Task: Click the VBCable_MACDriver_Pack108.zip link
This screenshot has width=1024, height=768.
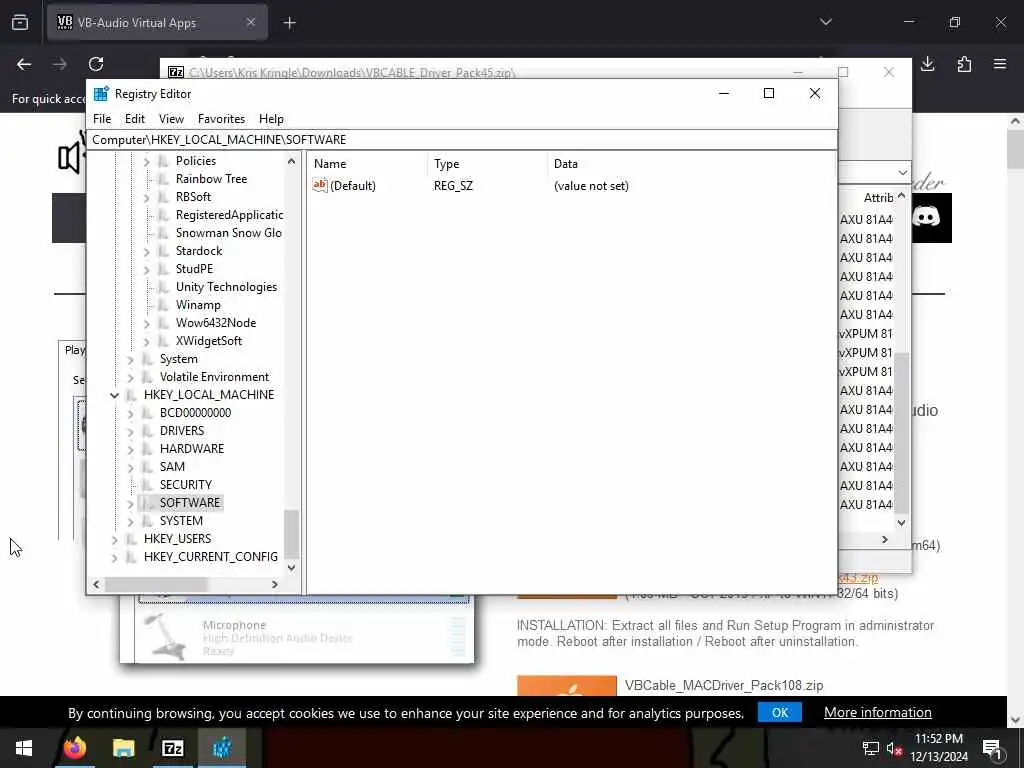Action: pyautogui.click(x=724, y=686)
